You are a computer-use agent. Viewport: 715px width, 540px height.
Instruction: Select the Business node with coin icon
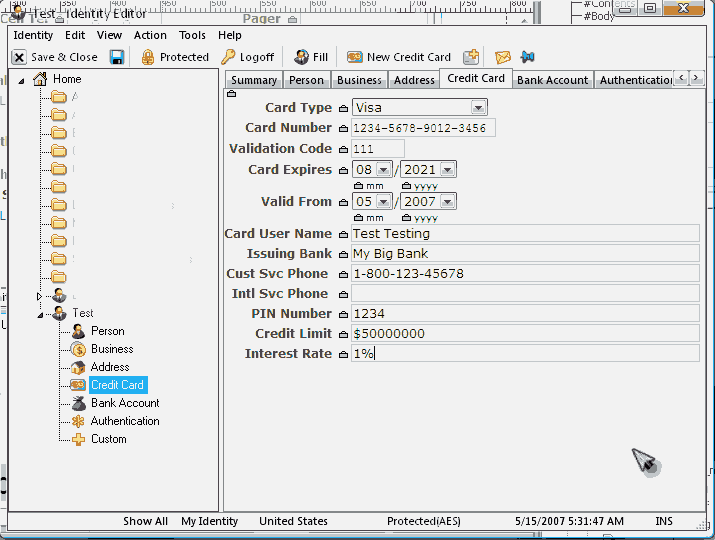[x=78, y=349]
